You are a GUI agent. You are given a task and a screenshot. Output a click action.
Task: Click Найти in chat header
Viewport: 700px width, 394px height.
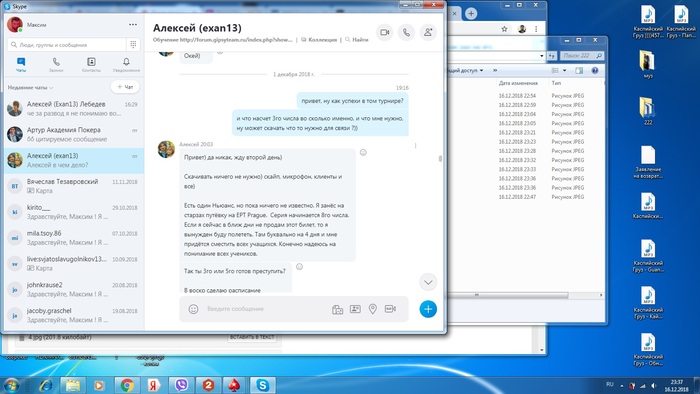point(357,40)
